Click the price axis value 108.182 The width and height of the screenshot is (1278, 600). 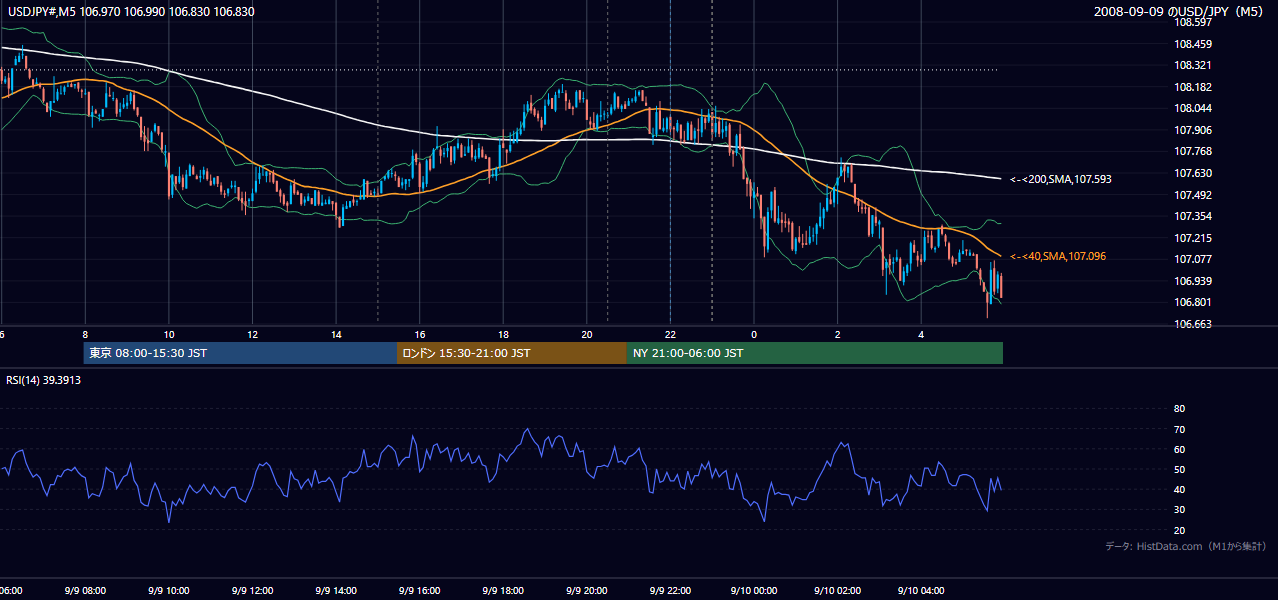click(1192, 87)
